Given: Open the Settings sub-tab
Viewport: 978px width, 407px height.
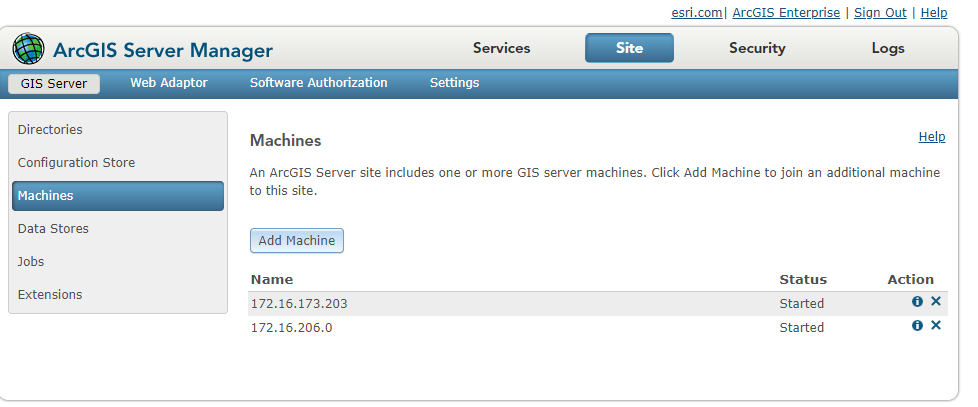Looking at the screenshot, I should coord(455,82).
